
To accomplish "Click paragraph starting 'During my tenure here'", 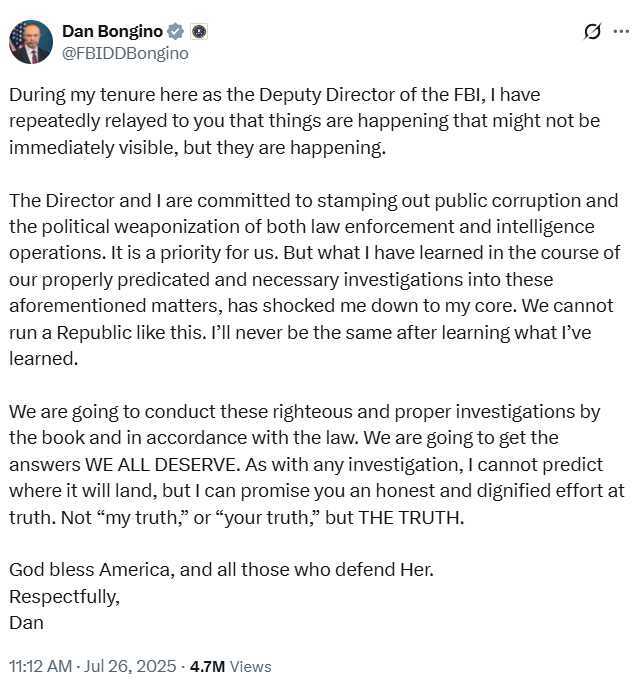I will [x=304, y=121].
